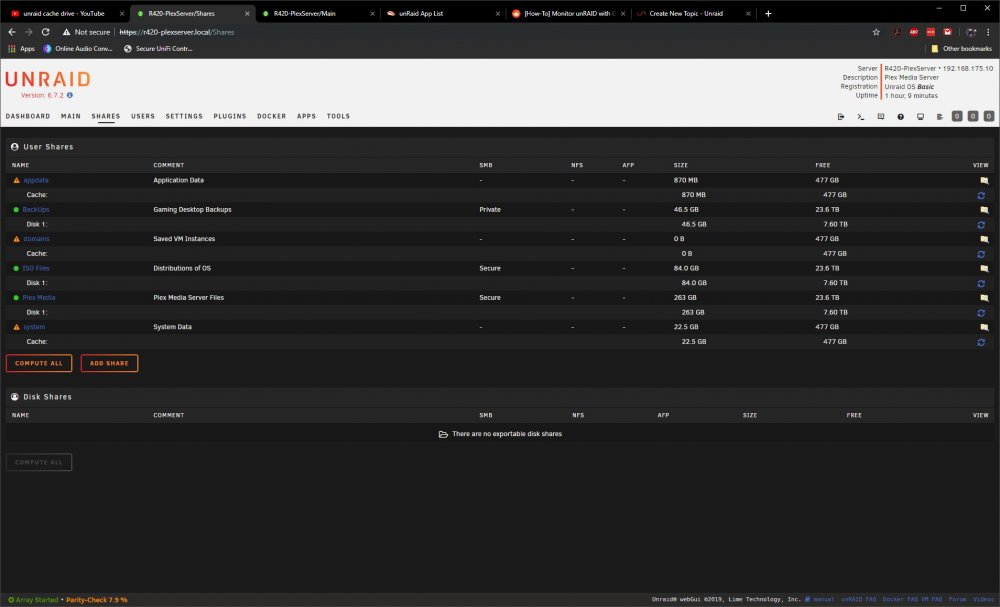Open the ISO Files share link
The height and width of the screenshot is (607, 1000).
pyautogui.click(x=36, y=268)
